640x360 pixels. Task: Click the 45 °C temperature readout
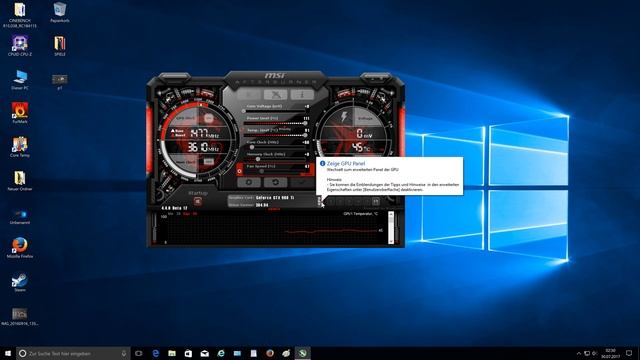[x=361, y=147]
